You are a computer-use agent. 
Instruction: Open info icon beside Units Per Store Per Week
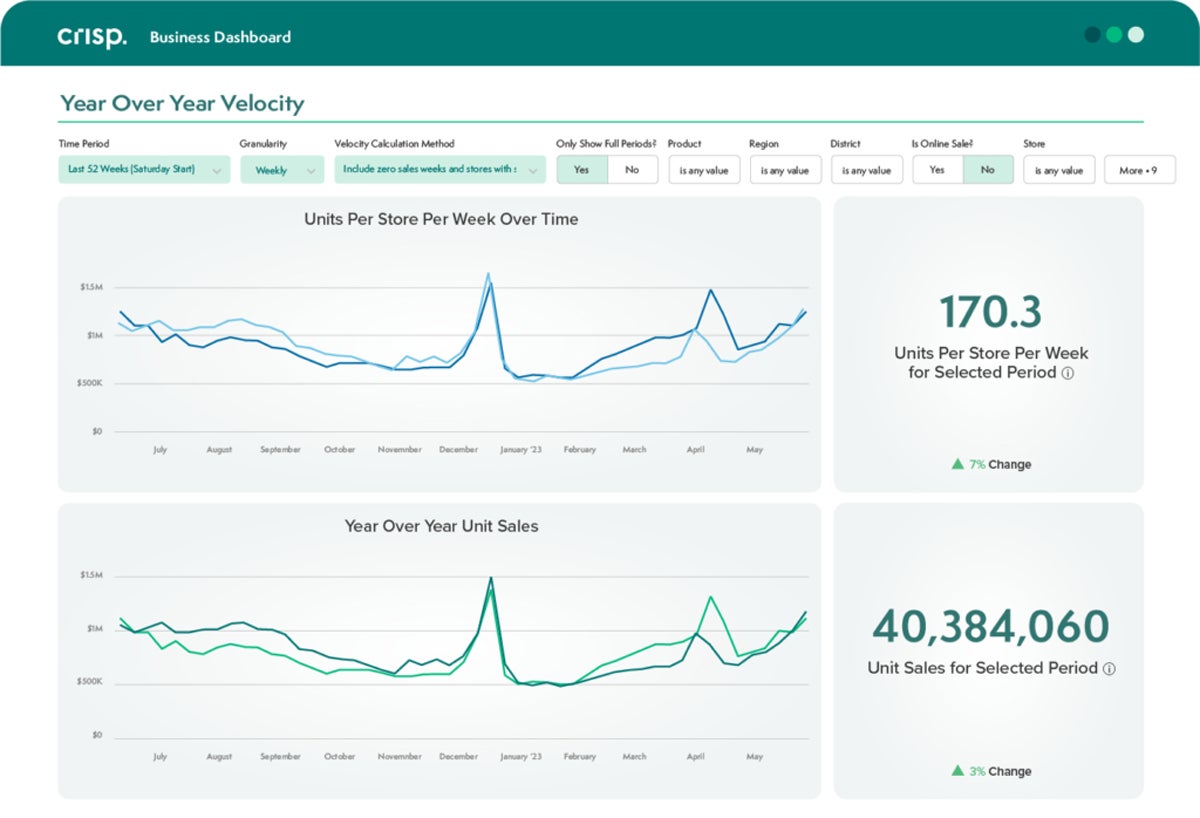[1067, 373]
